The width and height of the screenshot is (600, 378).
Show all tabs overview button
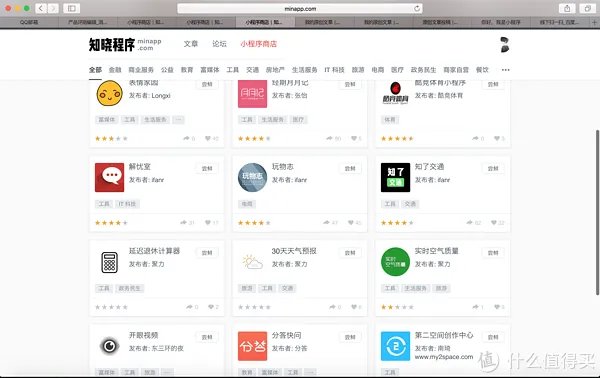[x=587, y=8]
